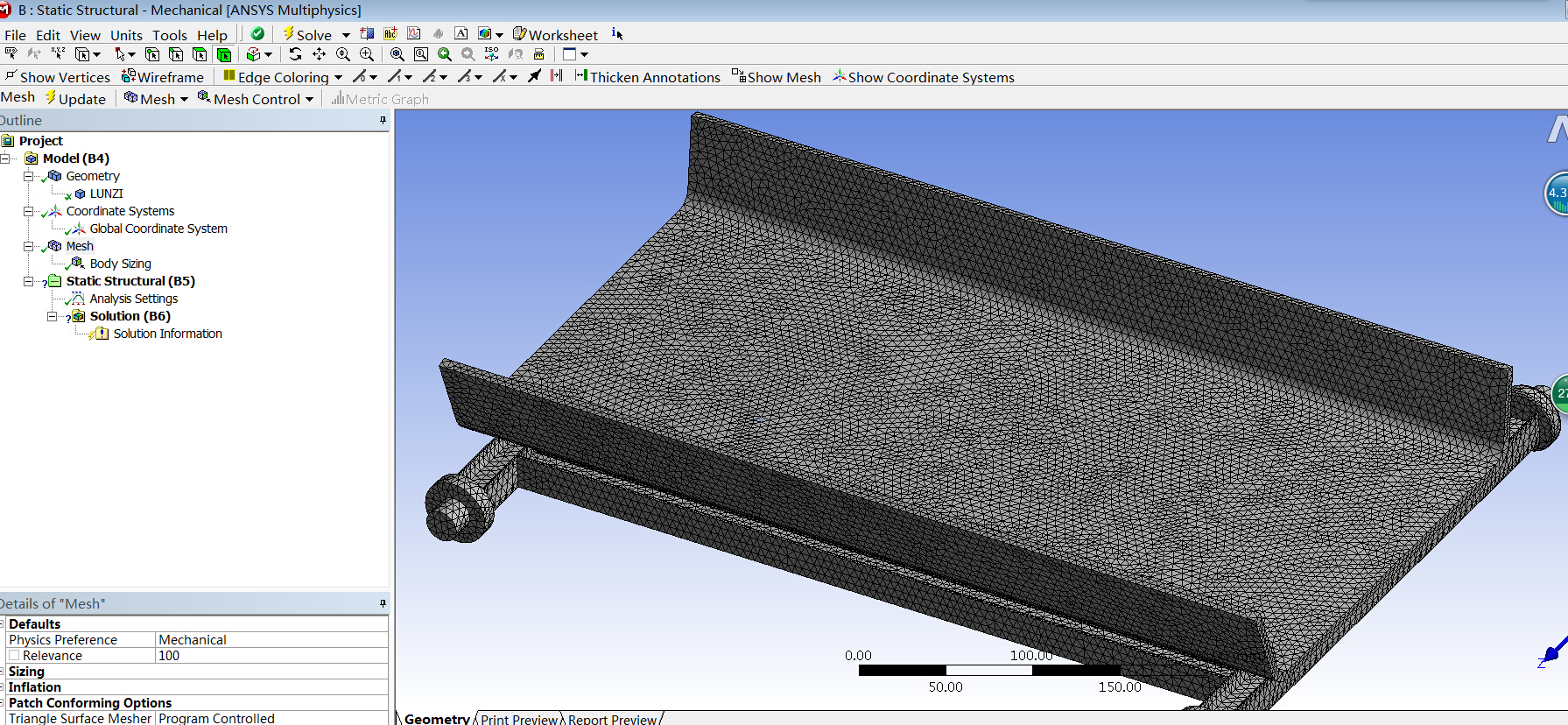Viewport: 1568px width, 725px height.
Task: Tick the Relevance parameter checkbox
Action: (x=14, y=656)
